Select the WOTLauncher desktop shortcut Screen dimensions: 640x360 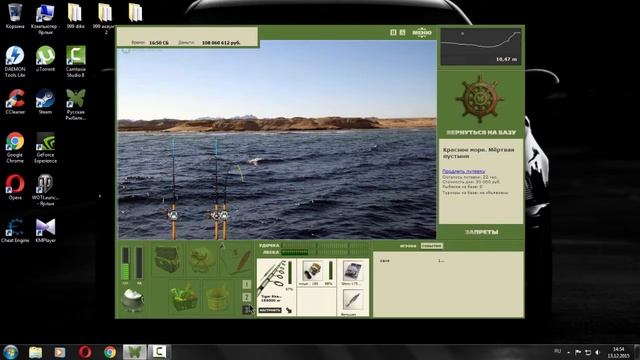(45, 190)
